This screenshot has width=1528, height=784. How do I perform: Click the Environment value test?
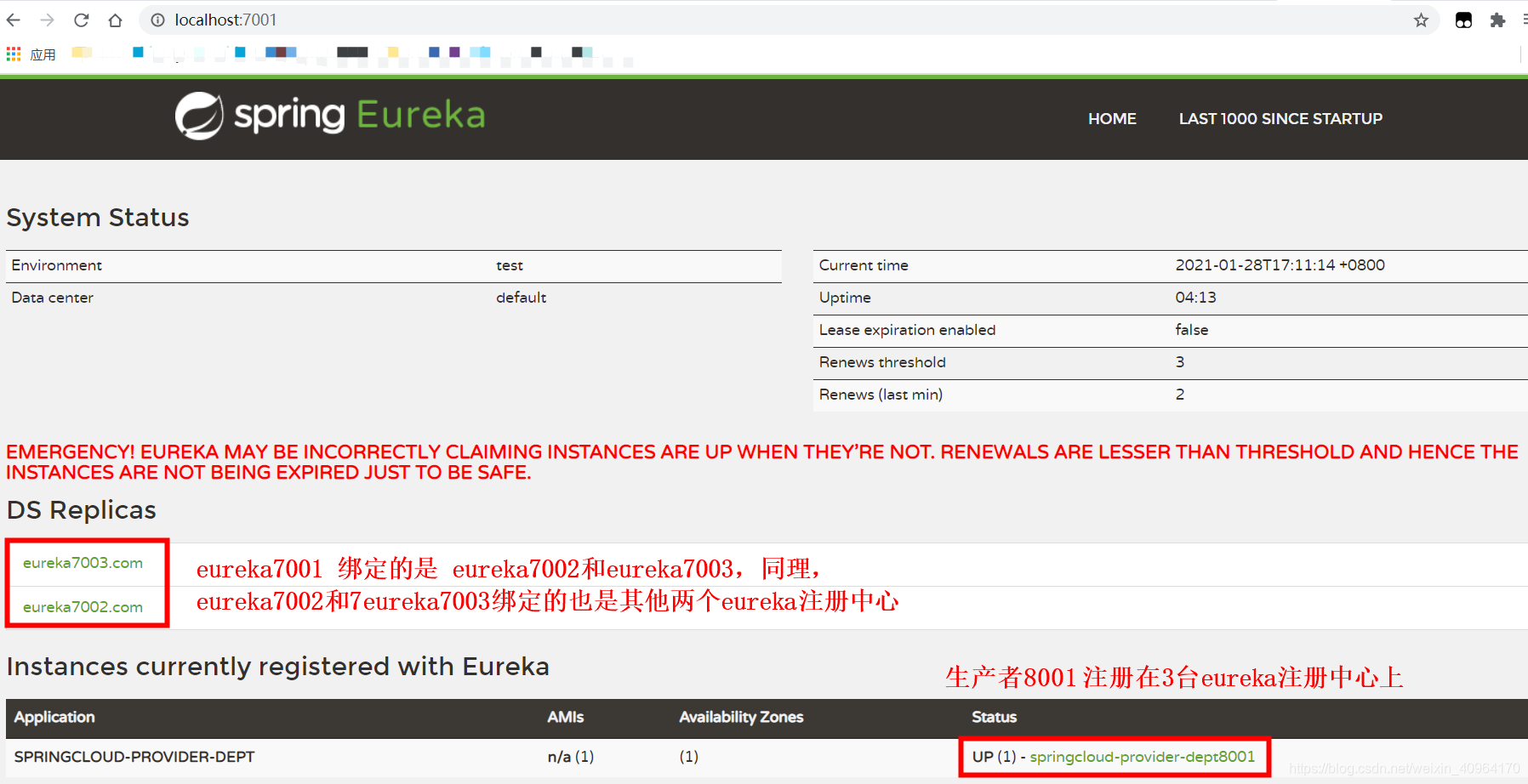tap(510, 265)
